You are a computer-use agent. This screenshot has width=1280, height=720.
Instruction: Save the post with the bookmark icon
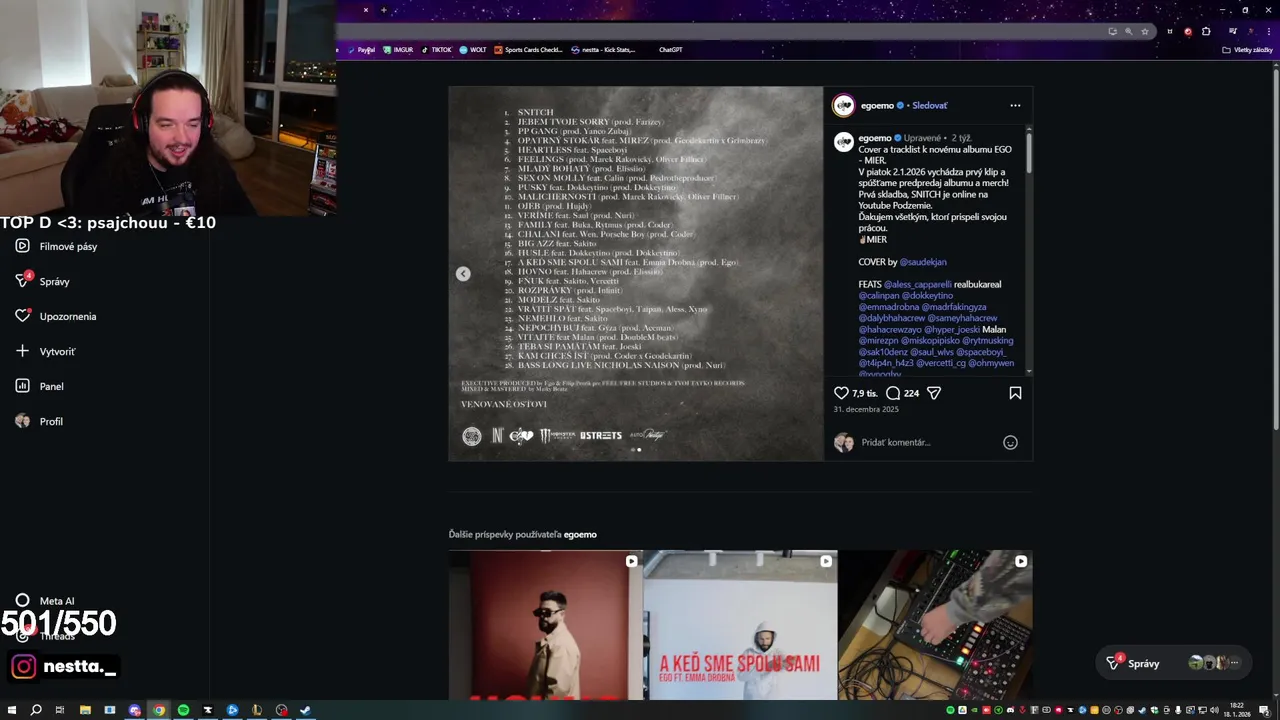pos(1015,393)
